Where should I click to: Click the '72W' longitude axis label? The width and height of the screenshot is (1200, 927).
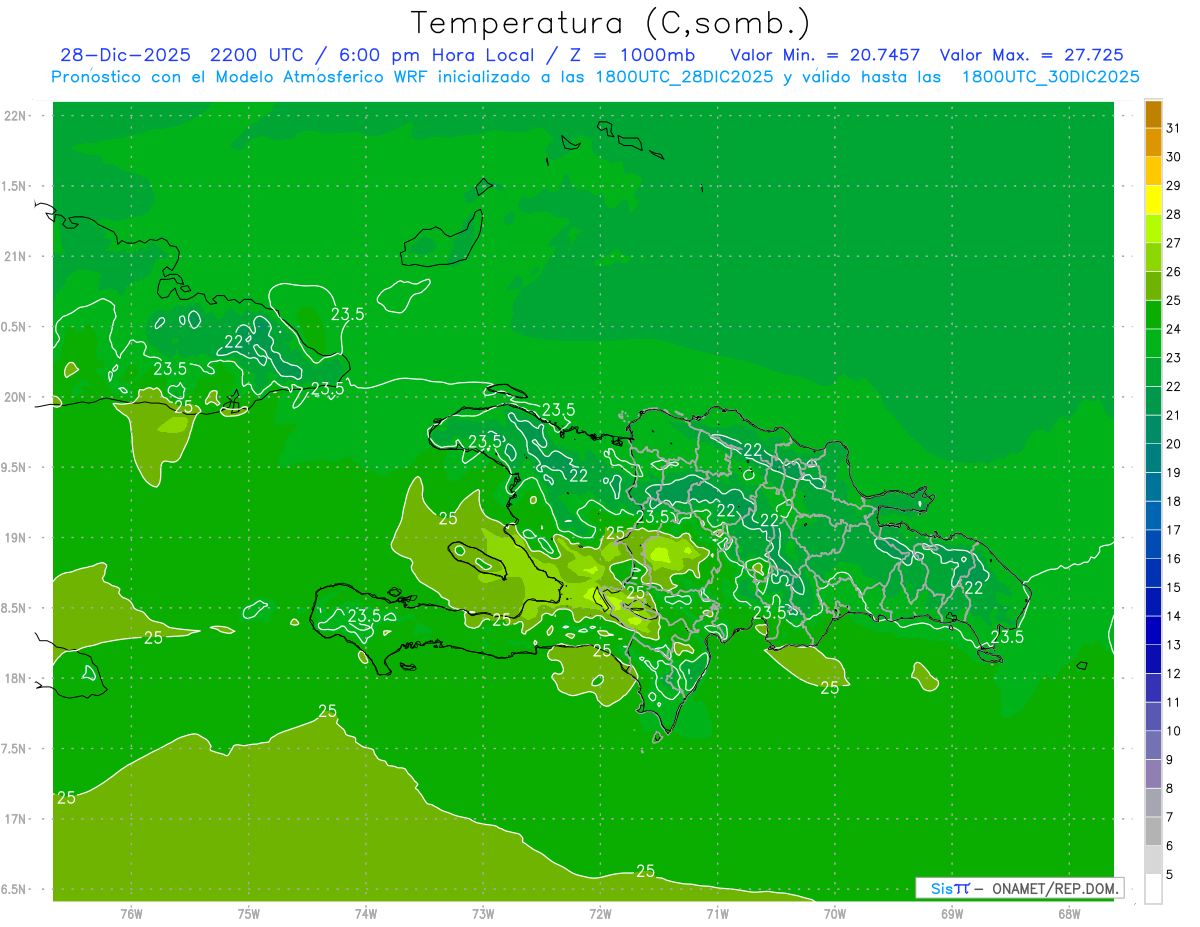pyautogui.click(x=601, y=913)
